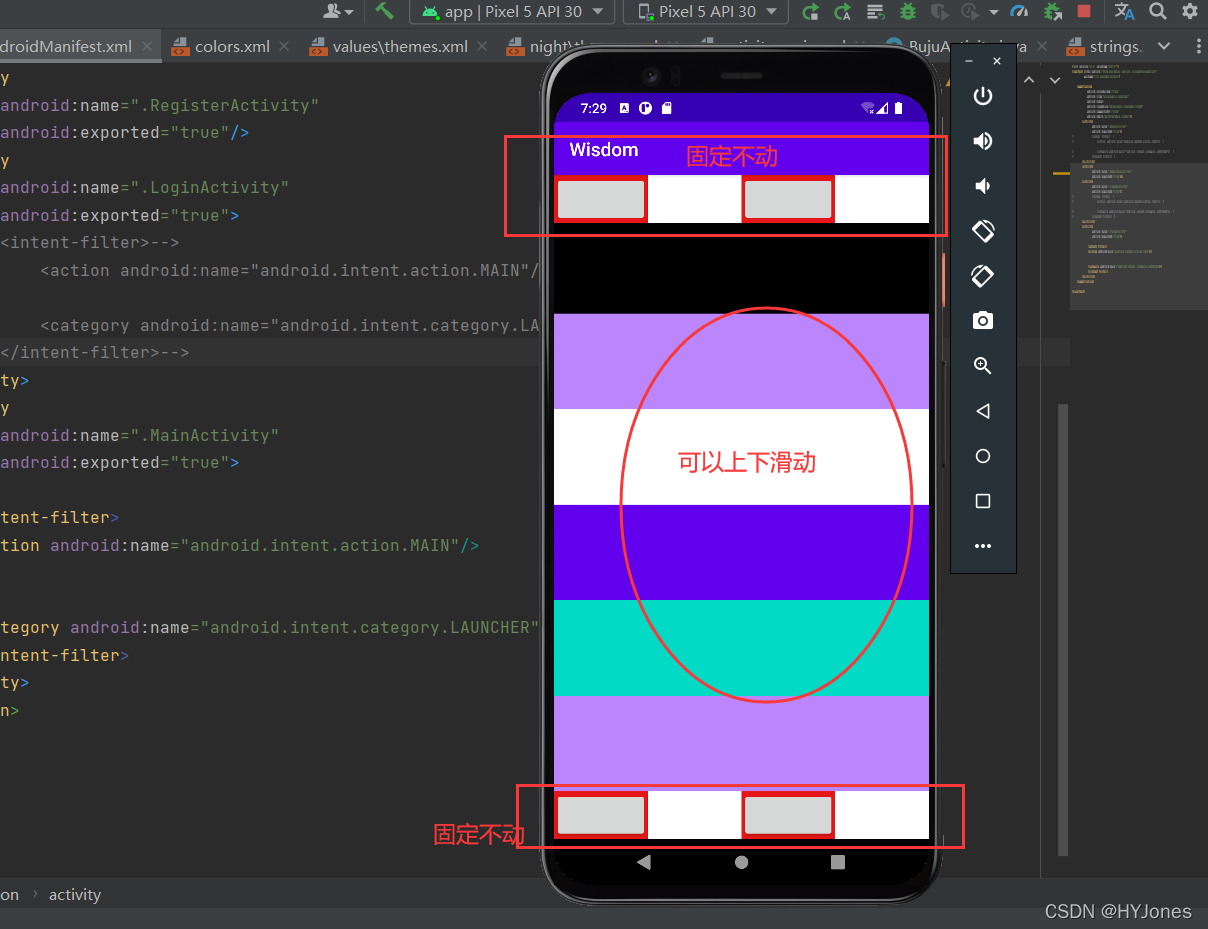Click the translation icon in toolbar
Image resolution: width=1208 pixels, height=929 pixels.
tap(1125, 12)
